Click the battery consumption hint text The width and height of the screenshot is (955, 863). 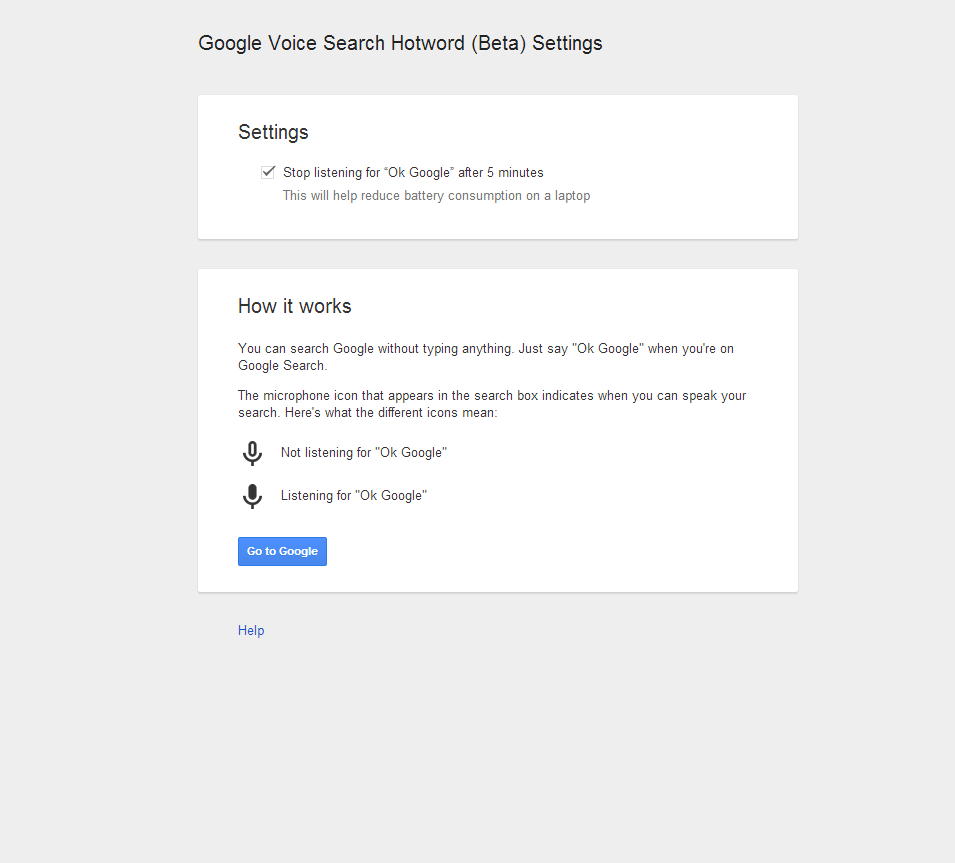click(436, 195)
